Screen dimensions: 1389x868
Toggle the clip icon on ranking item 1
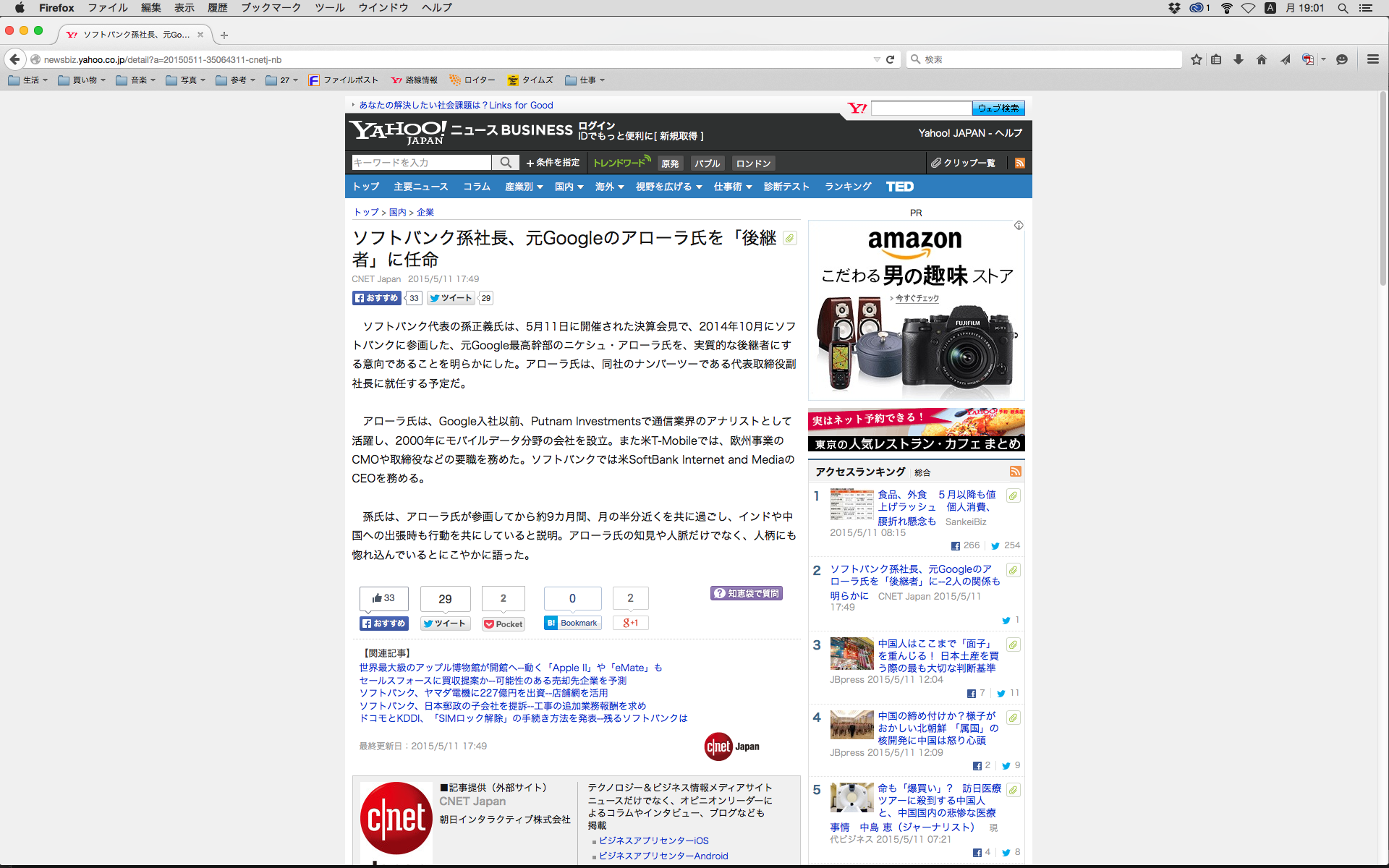(1014, 495)
